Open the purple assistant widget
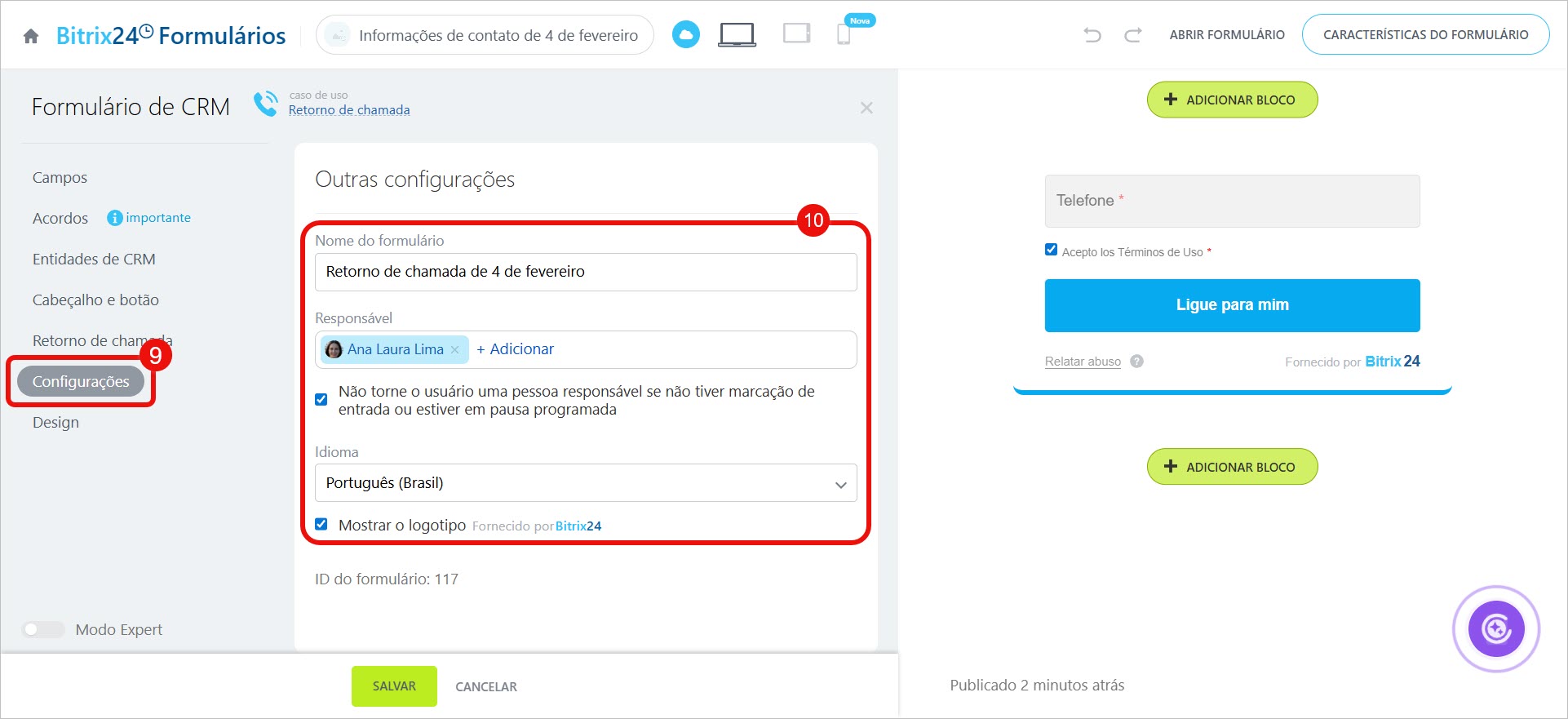The width and height of the screenshot is (1568, 719). (x=1495, y=629)
